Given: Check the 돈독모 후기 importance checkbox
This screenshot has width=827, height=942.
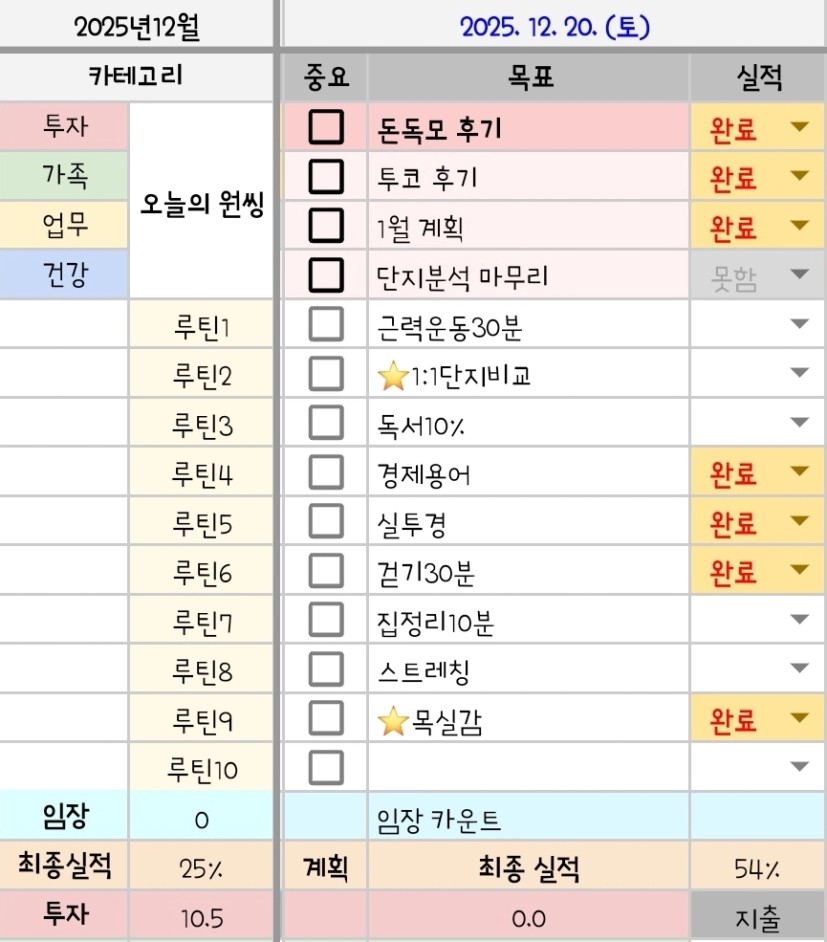Looking at the screenshot, I should 326,128.
